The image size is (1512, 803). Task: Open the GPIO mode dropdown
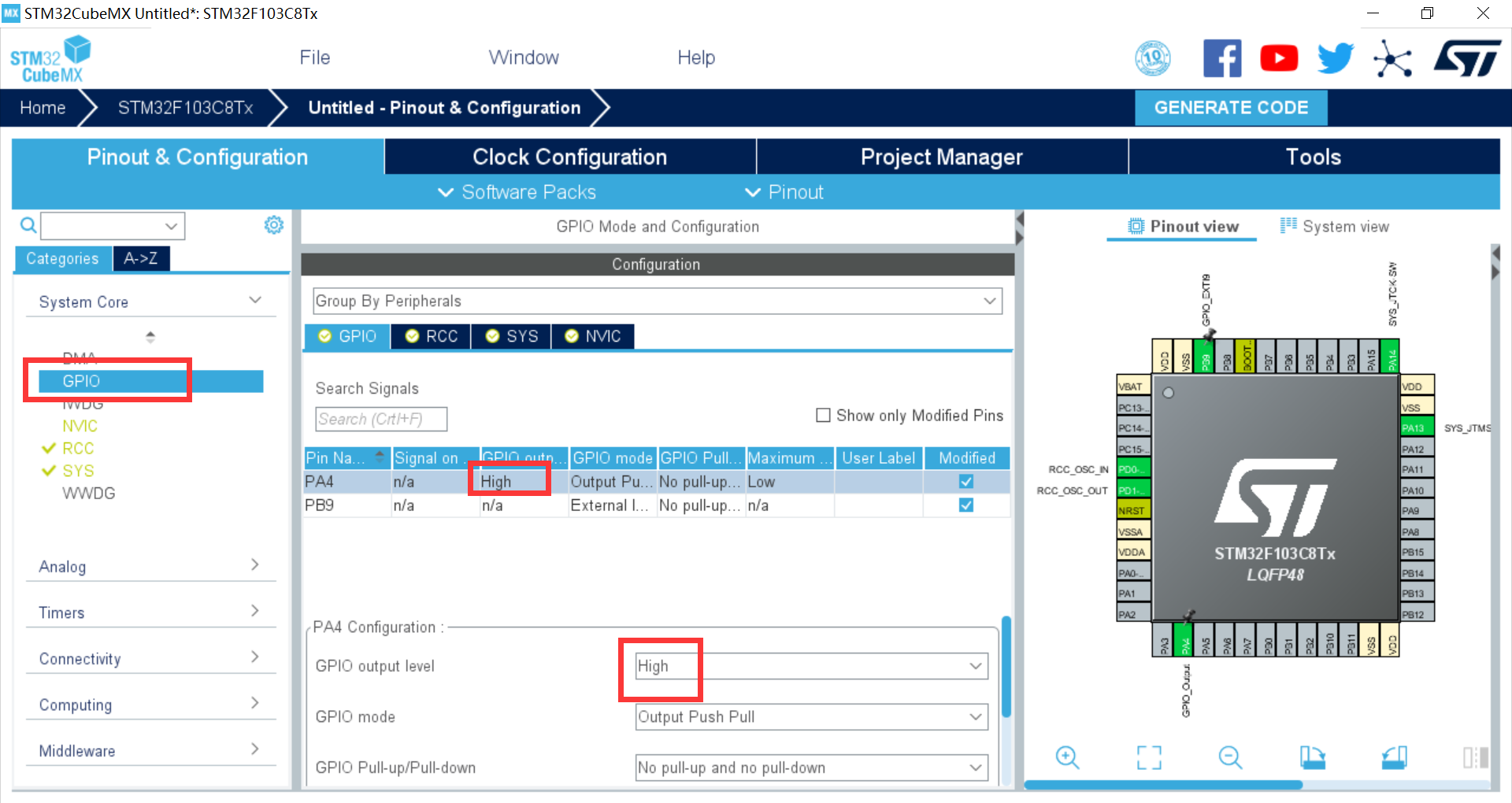tap(812, 716)
